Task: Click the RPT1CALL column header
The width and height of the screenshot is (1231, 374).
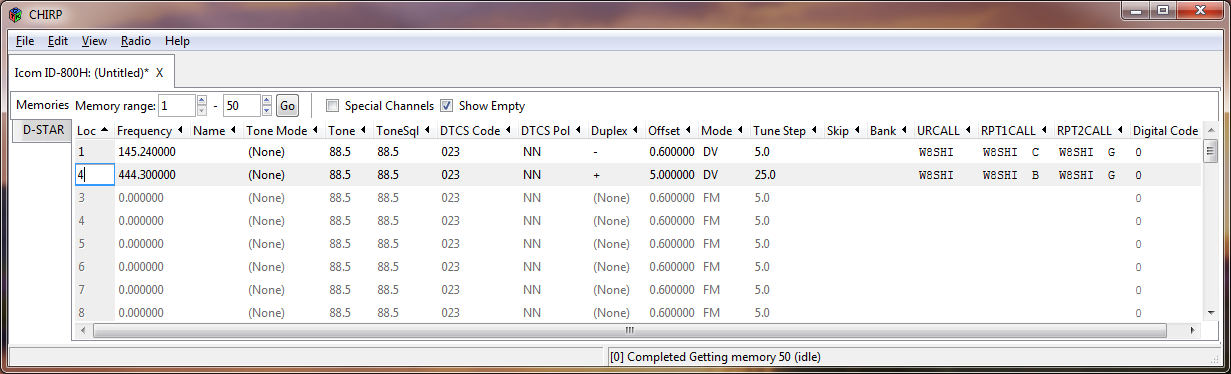Action: [1016, 131]
